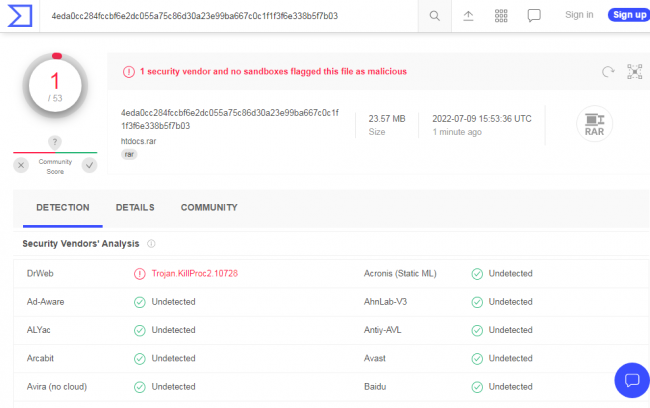Open the blue chat widget button

pyautogui.click(x=632, y=380)
